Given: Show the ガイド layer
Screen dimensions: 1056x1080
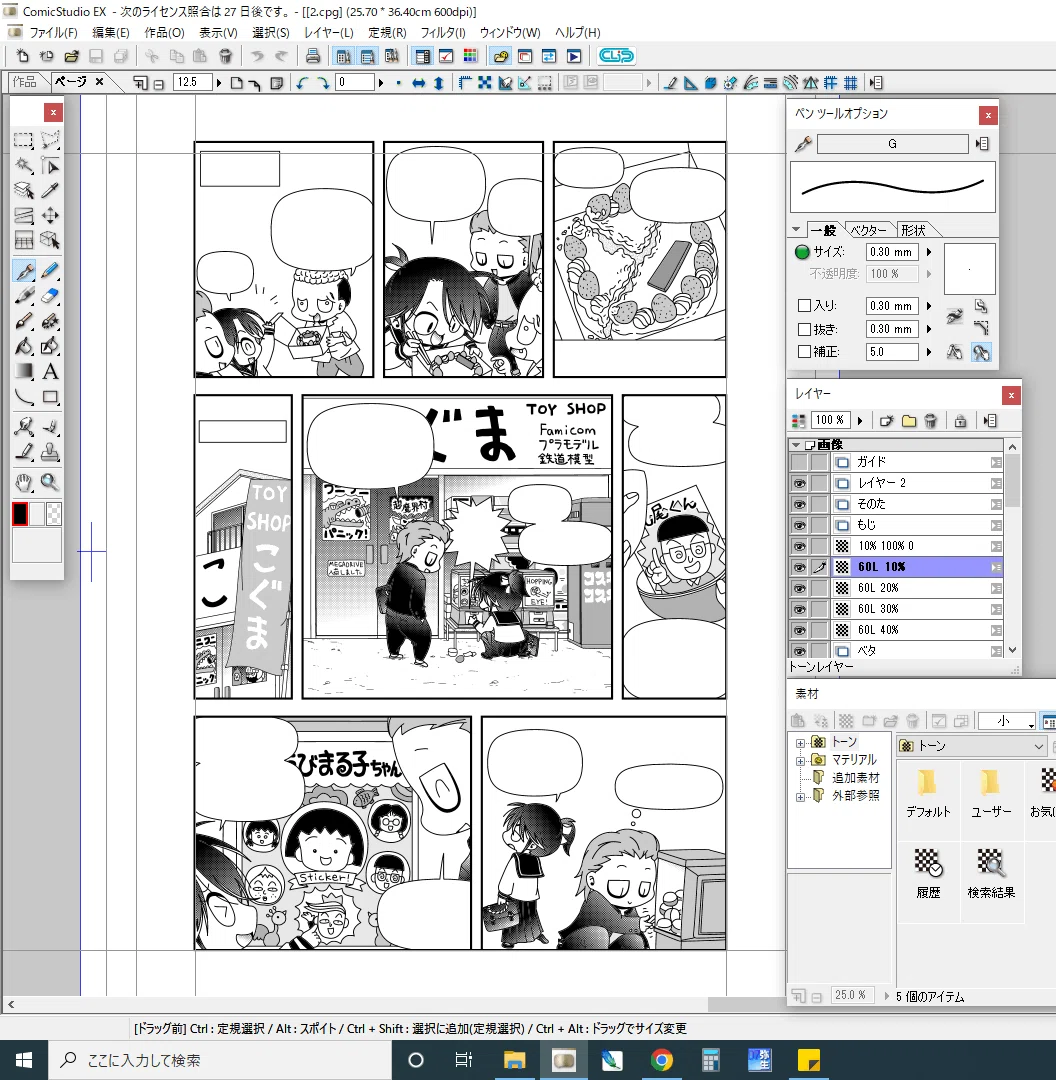Looking at the screenshot, I should point(799,461).
